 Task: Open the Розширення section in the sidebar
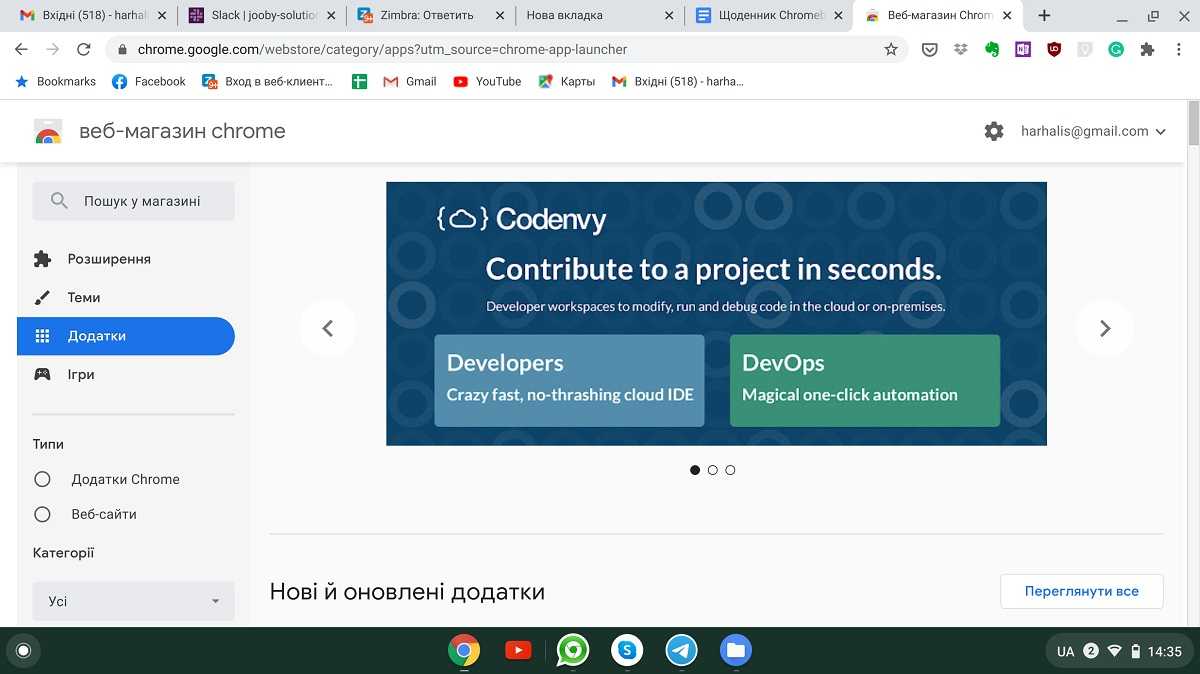coord(109,259)
